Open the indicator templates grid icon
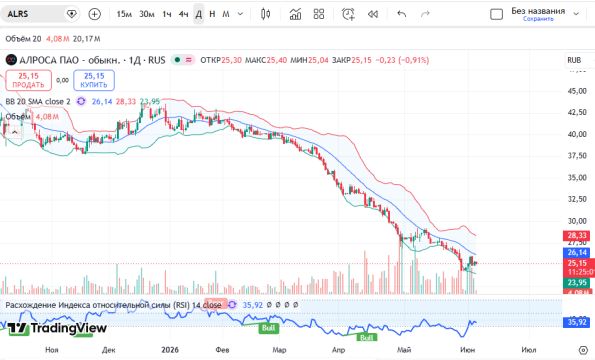The image size is (595, 360). tap(319, 14)
